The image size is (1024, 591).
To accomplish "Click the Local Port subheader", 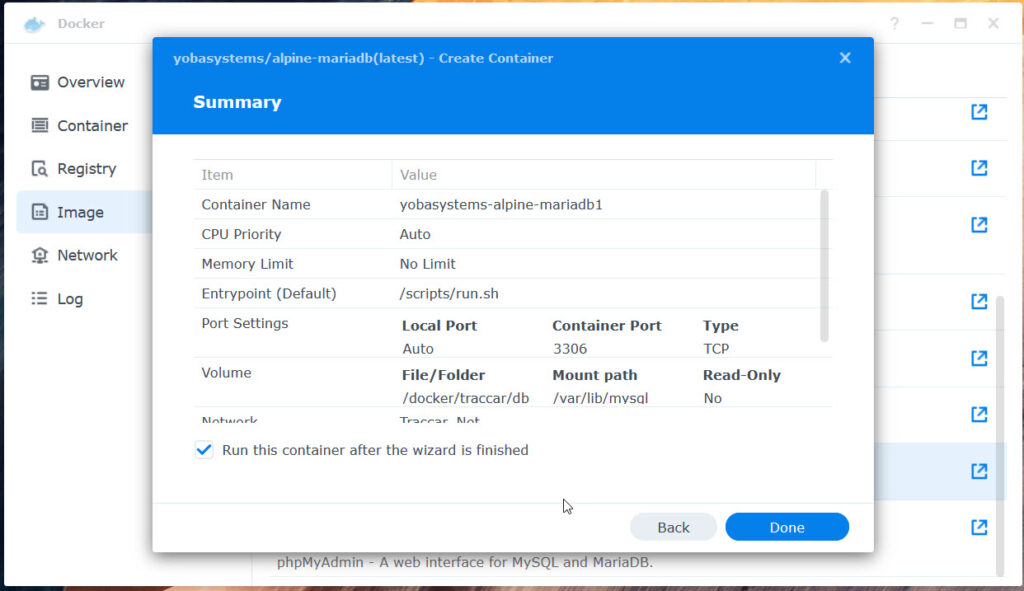I will (440, 325).
